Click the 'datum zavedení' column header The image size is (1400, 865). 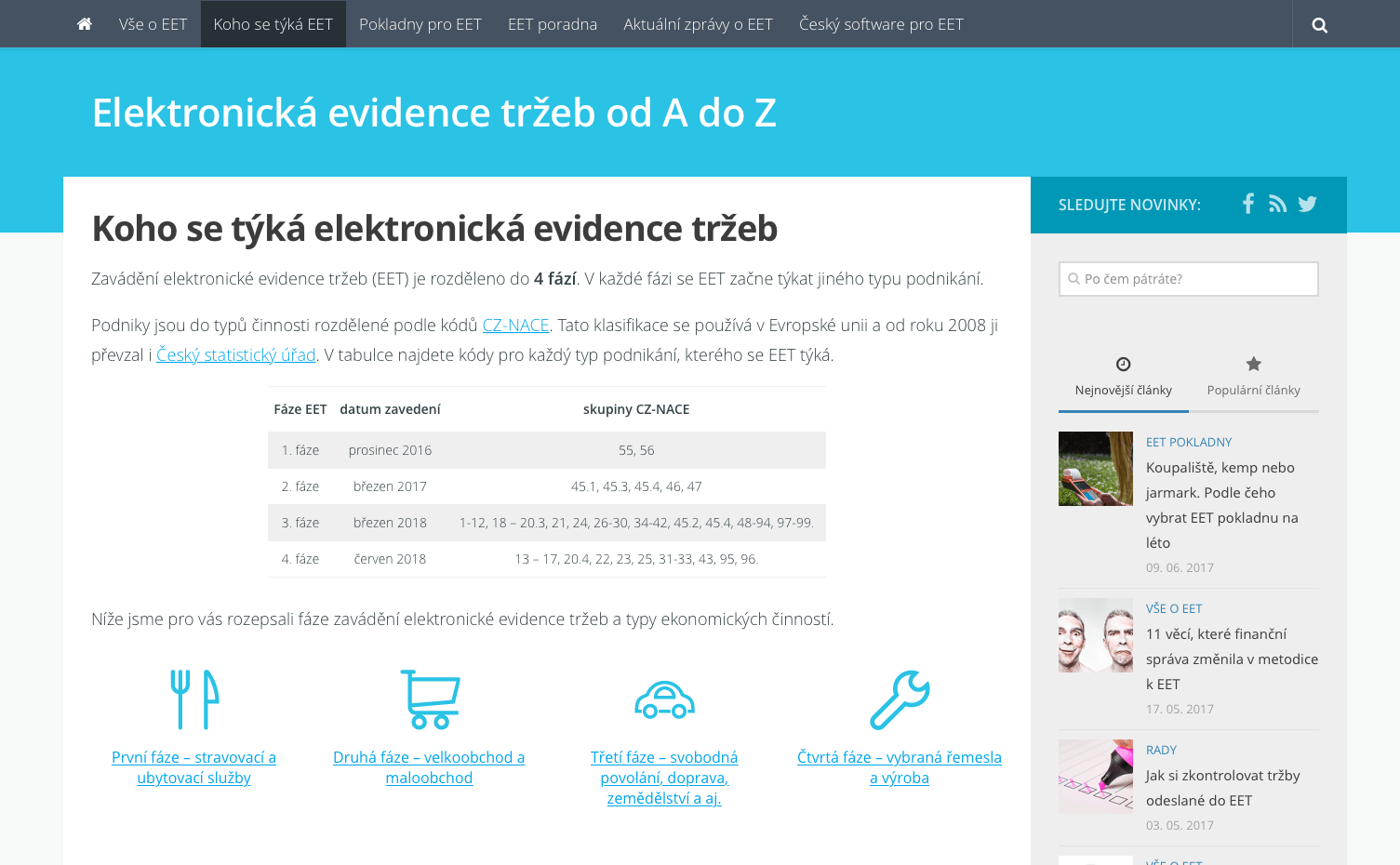point(390,409)
